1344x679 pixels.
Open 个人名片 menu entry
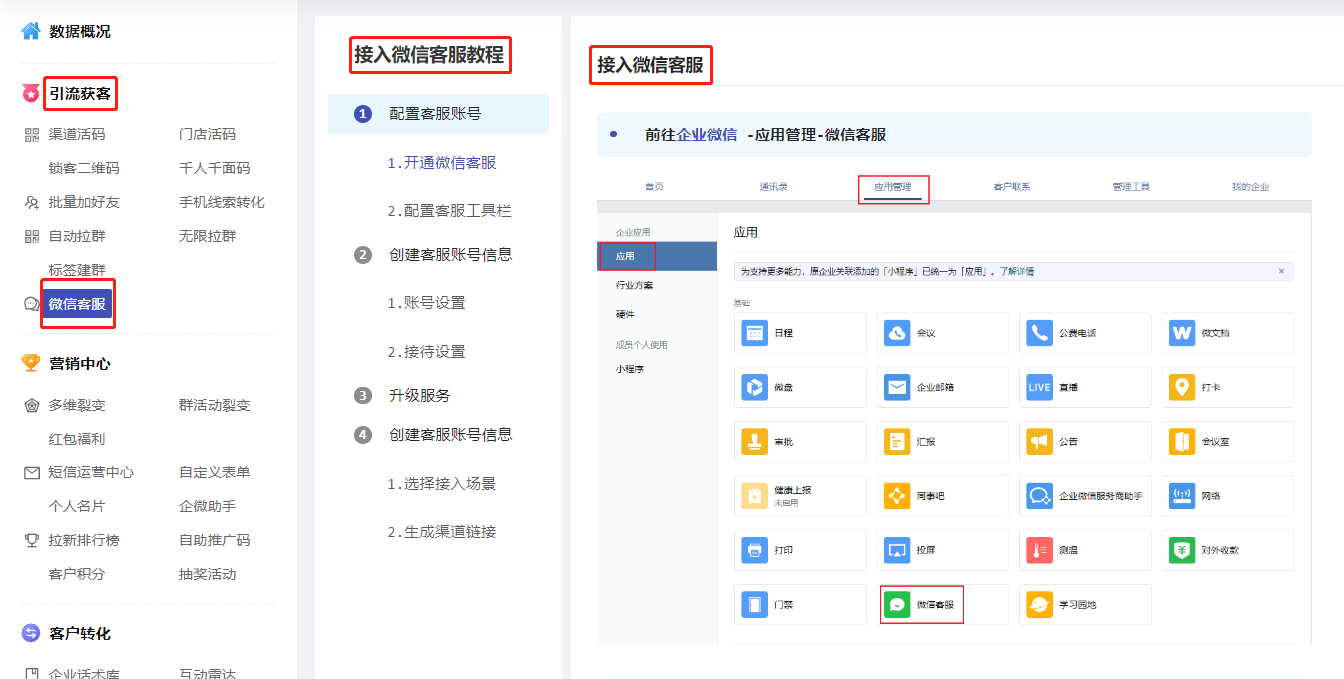77,506
